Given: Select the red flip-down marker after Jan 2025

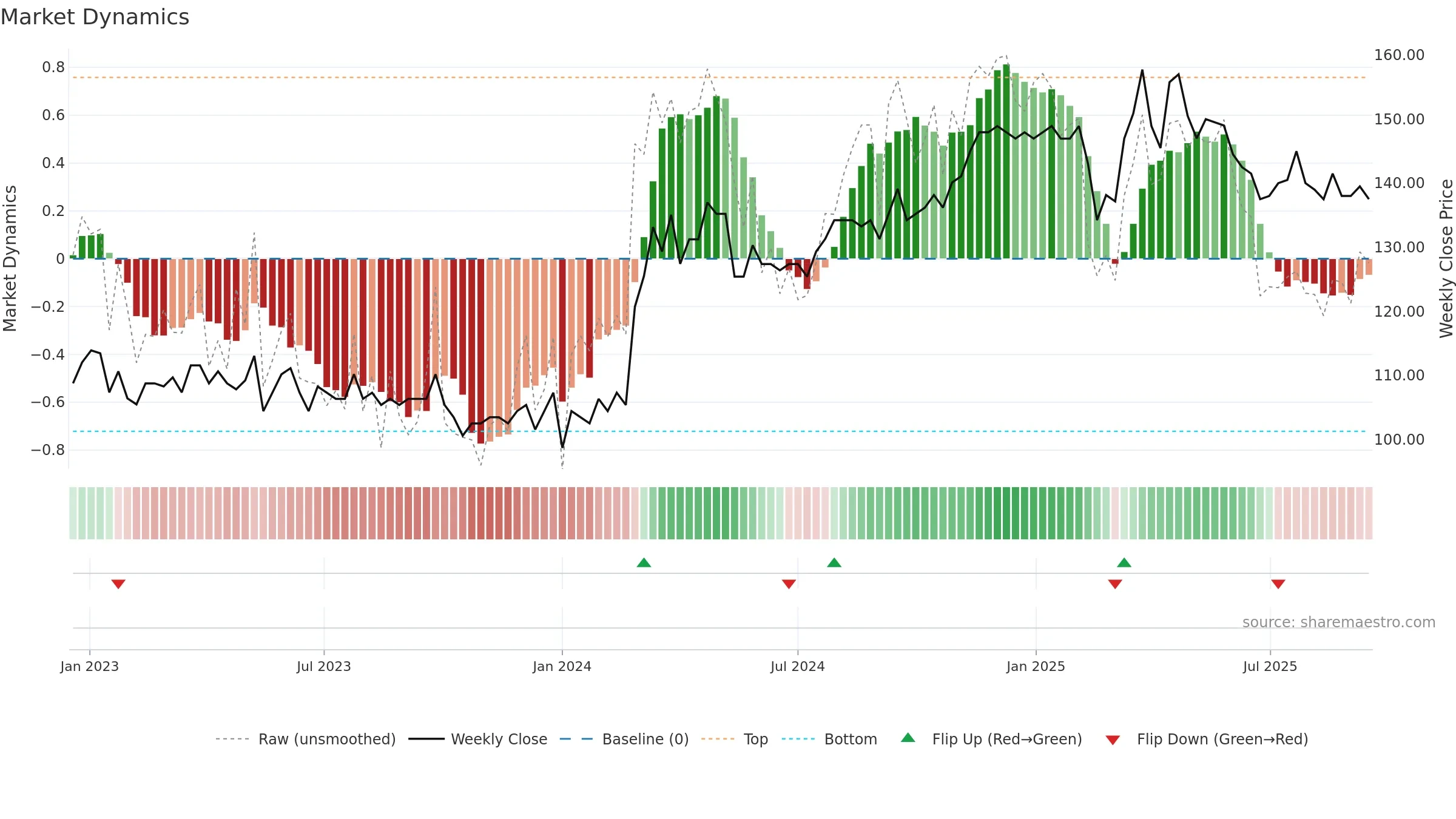Looking at the screenshot, I should point(1115,584).
